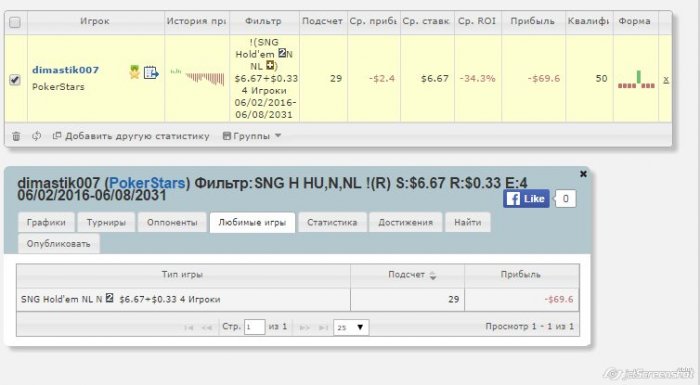Click 'Добавить другую статистику' link
700x385 pixels.
click(131, 136)
